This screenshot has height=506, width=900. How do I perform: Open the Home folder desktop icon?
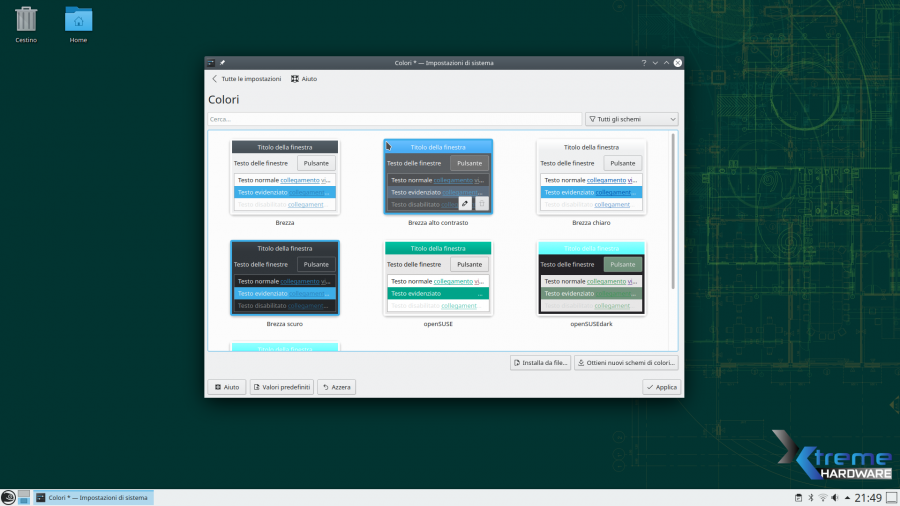click(x=78, y=22)
